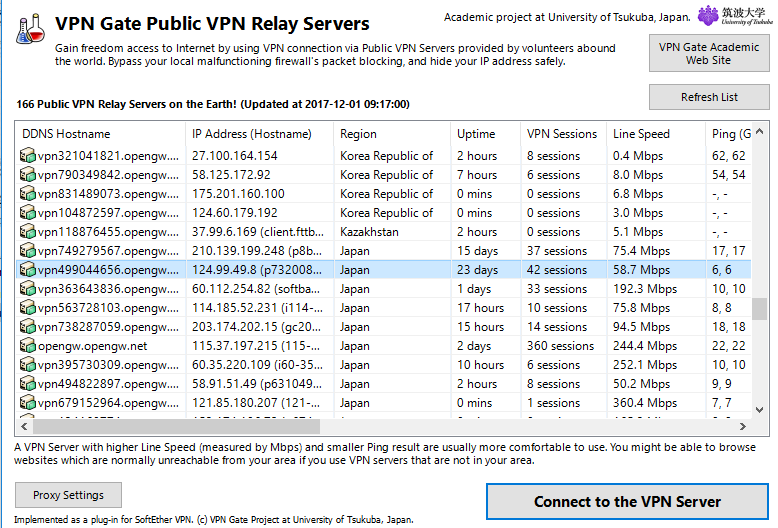Sort by Region column header
This screenshot has width=778, height=528.
(392, 134)
